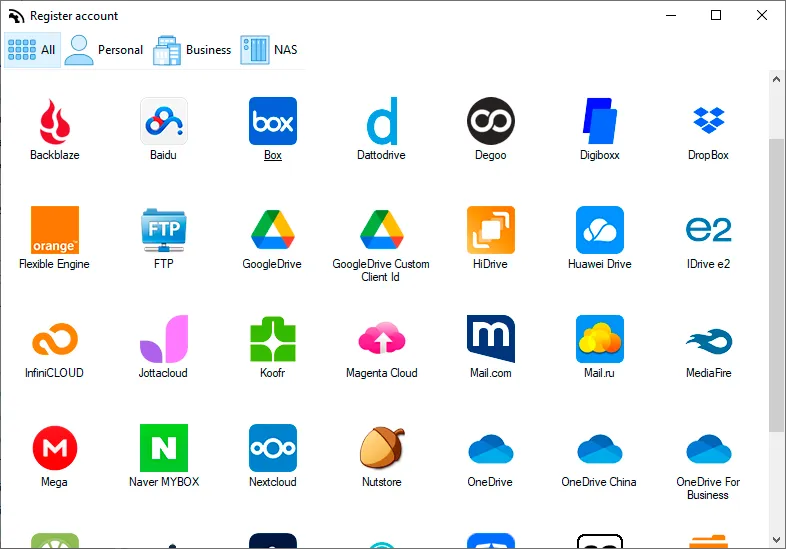
Task: Pick the Mail.com icon
Action: [x=491, y=339]
